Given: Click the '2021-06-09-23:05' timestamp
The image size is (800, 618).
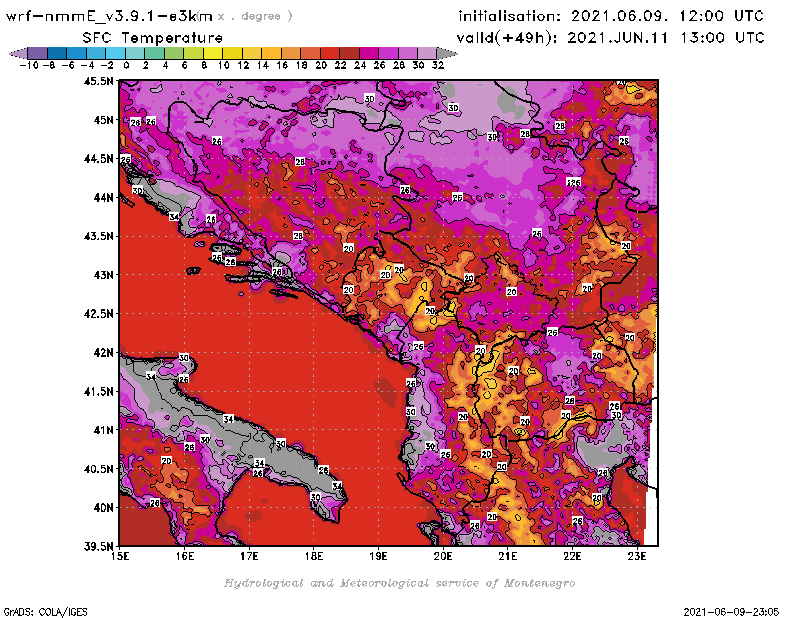Looking at the screenshot, I should tap(731, 612).
